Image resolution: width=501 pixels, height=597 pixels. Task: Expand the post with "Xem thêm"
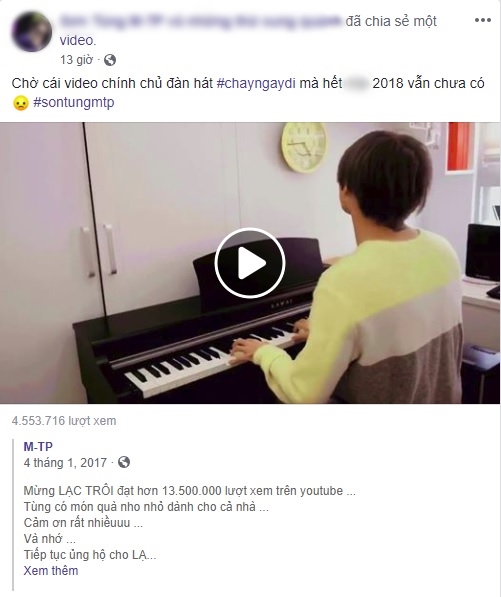pos(51,570)
